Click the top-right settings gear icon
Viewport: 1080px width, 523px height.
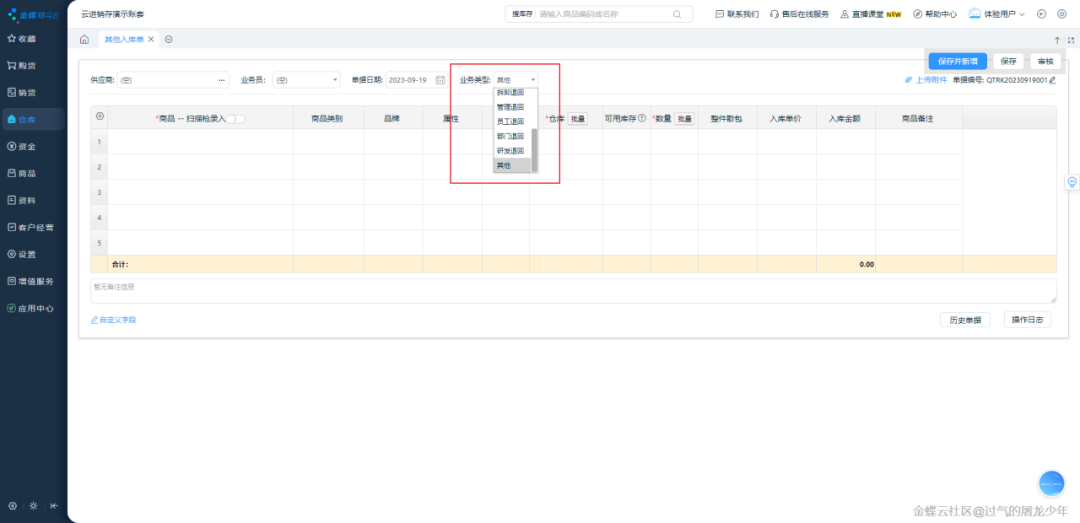tap(1061, 14)
